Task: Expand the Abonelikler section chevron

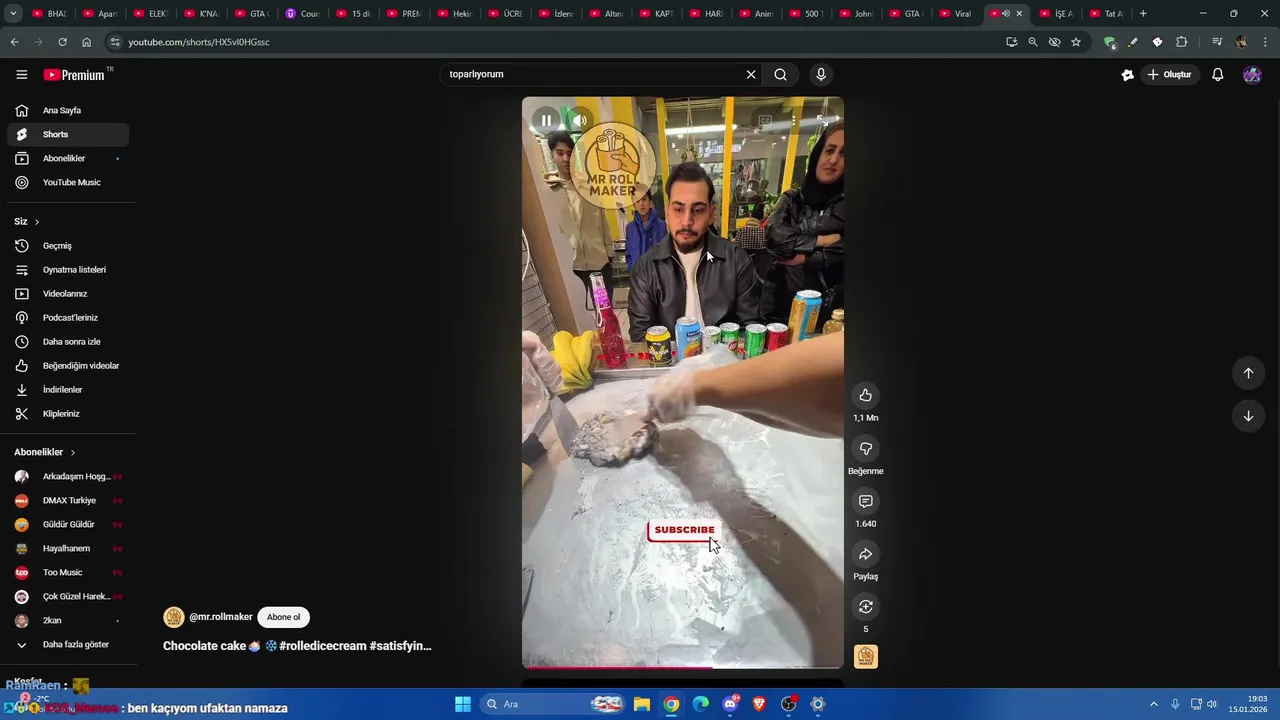Action: tap(73, 453)
